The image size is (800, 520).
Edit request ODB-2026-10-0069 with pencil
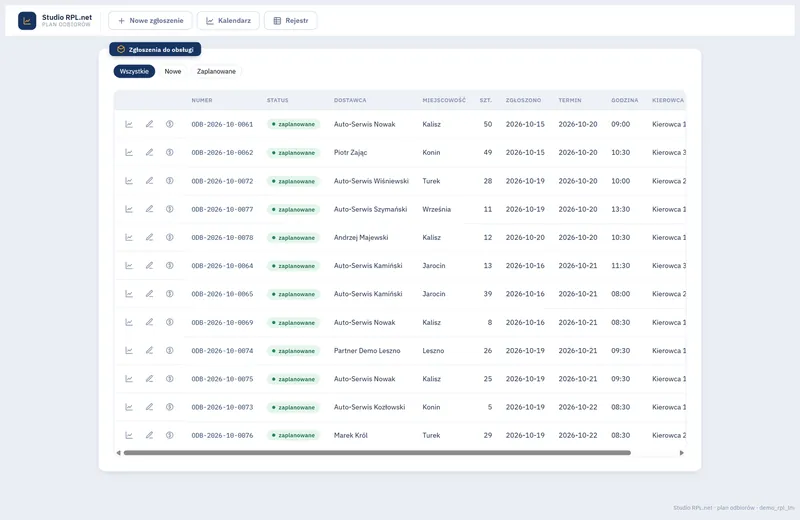[149, 322]
